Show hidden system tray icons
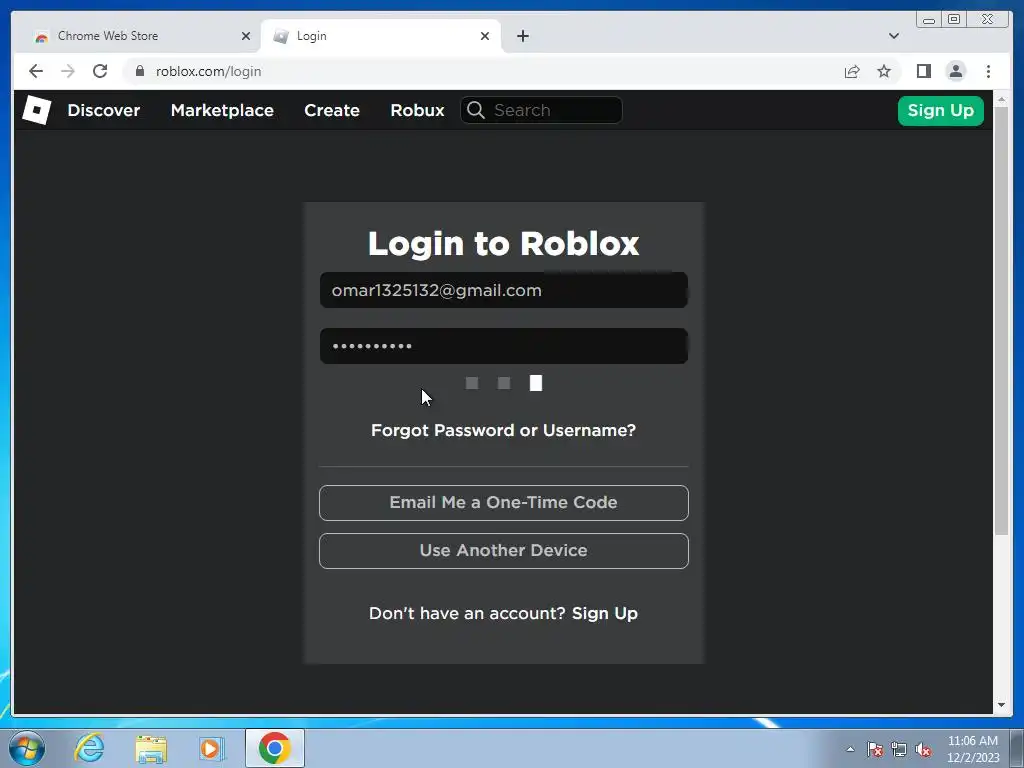 click(850, 749)
